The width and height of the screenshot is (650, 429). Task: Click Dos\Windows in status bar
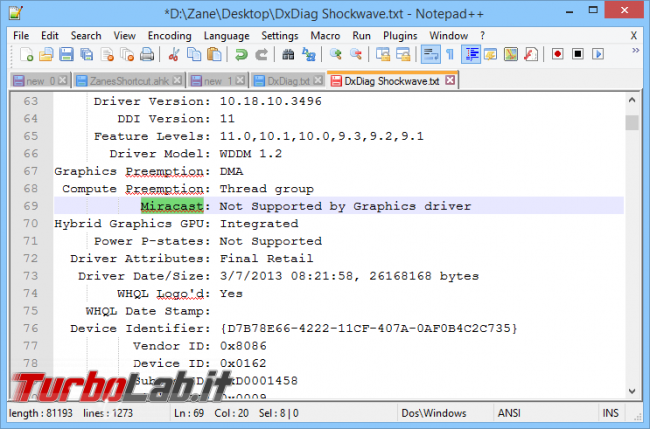point(434,413)
